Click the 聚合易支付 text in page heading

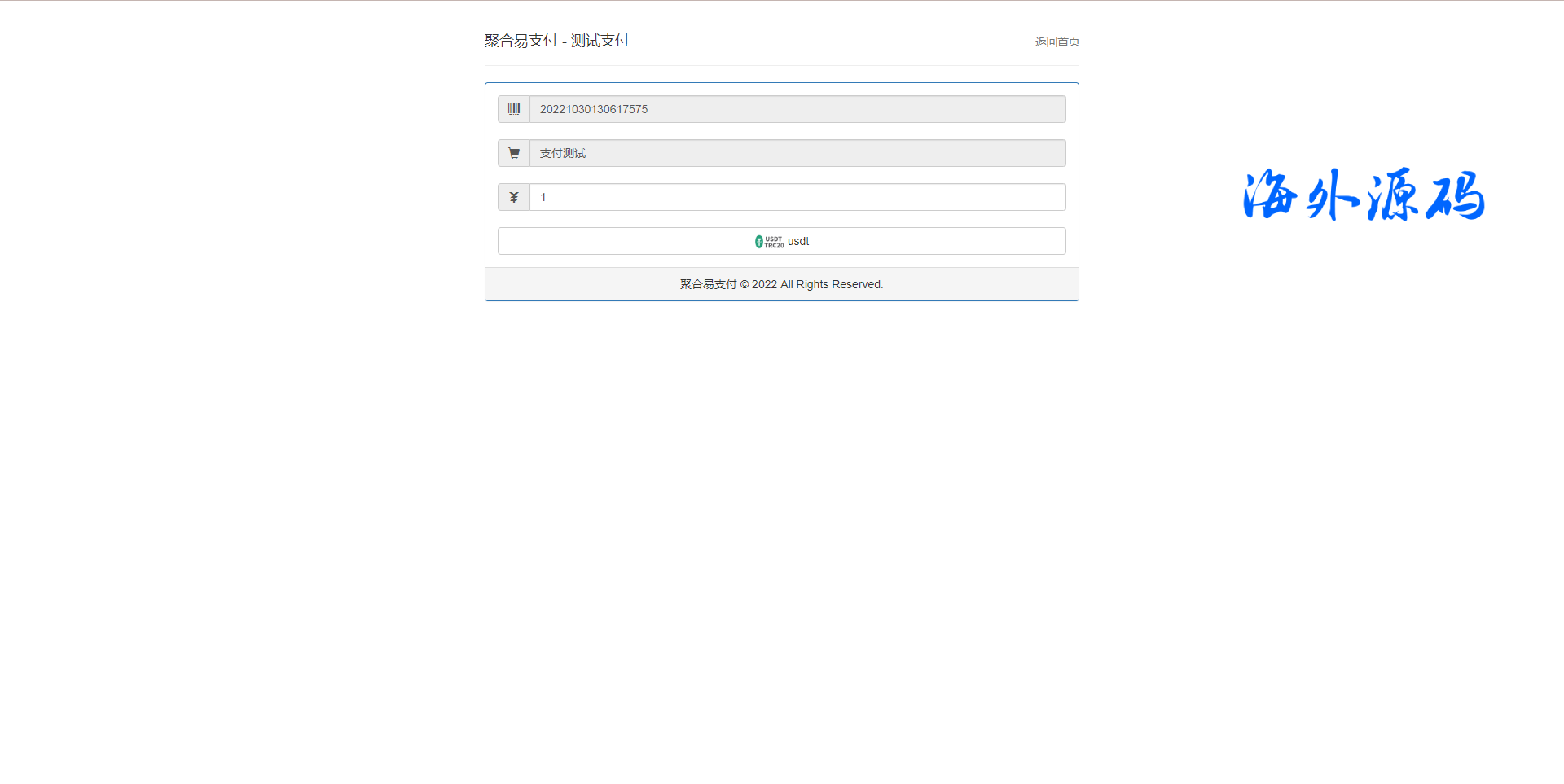(521, 41)
